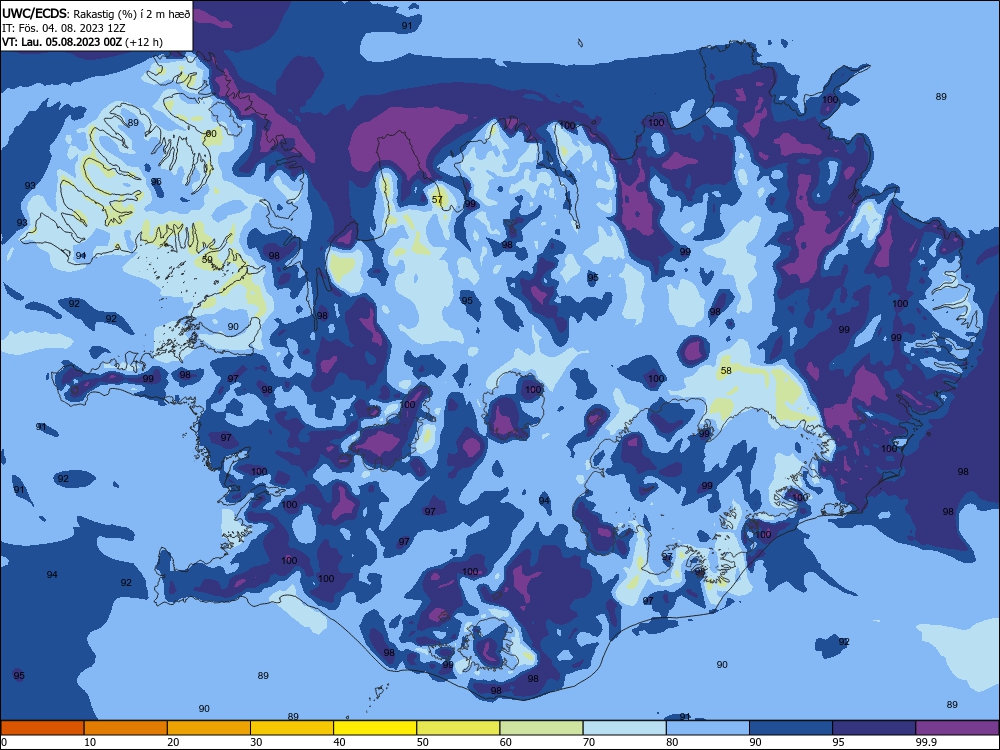Click the "UWC/ECDS: Rakastig (%) í 2 m hæð" title
The width and height of the screenshot is (1000, 750).
pyautogui.click(x=96, y=14)
